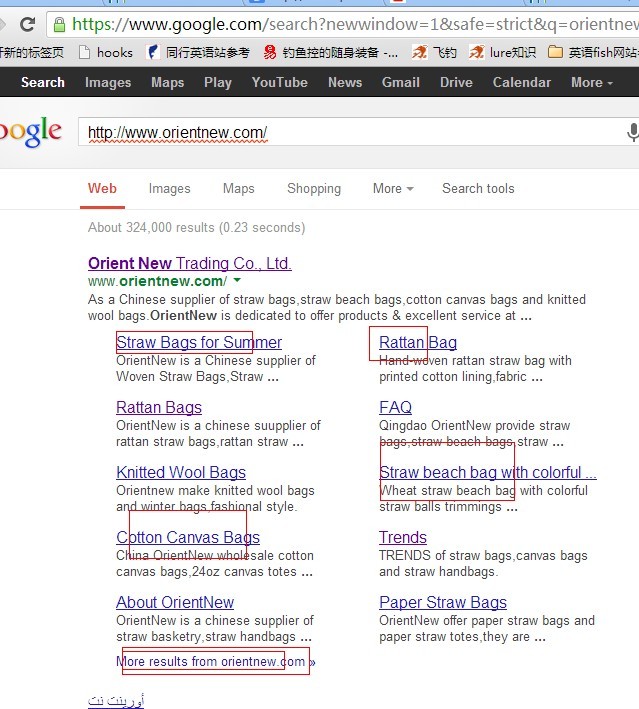Open the 同行英语站参考 bookmark
Screen dimensions: 639x709
pos(199,53)
